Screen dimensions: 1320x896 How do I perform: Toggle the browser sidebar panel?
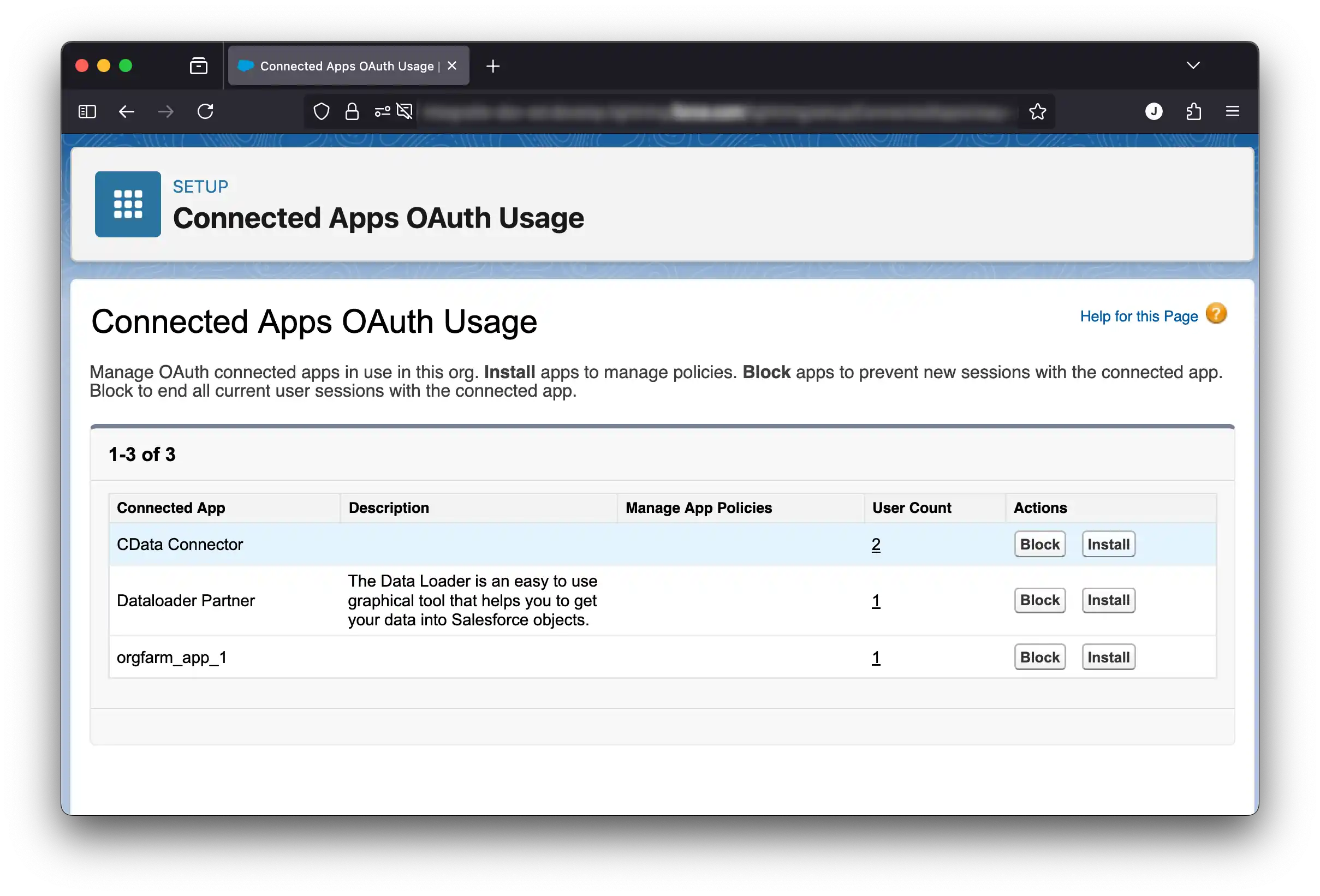click(87, 111)
